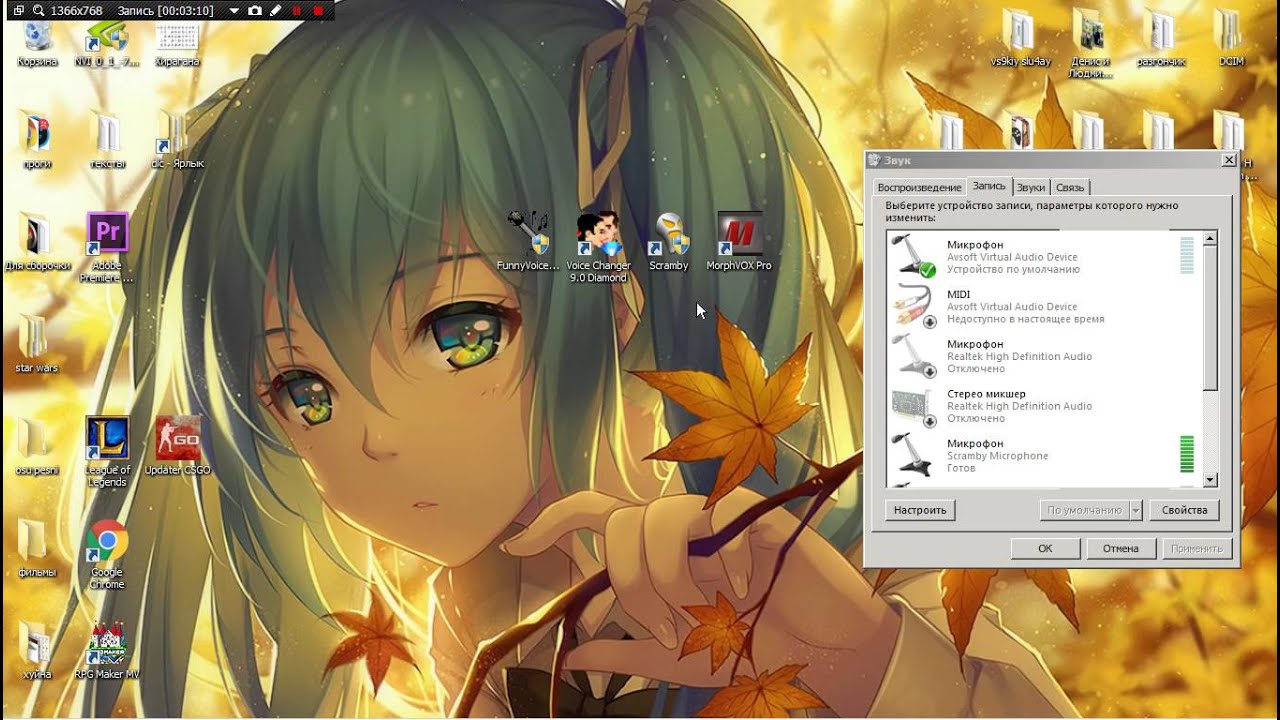Select the DCIM folder icon
Image resolution: width=1280 pixels, height=720 pixels.
point(1231,38)
